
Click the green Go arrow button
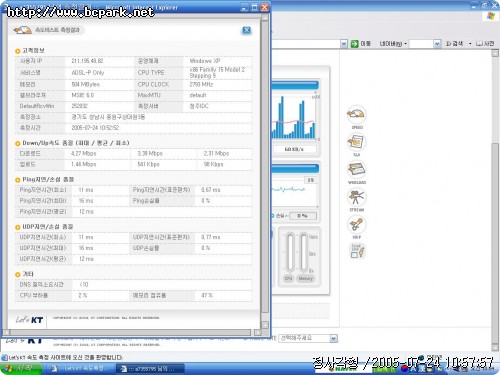(x=355, y=44)
